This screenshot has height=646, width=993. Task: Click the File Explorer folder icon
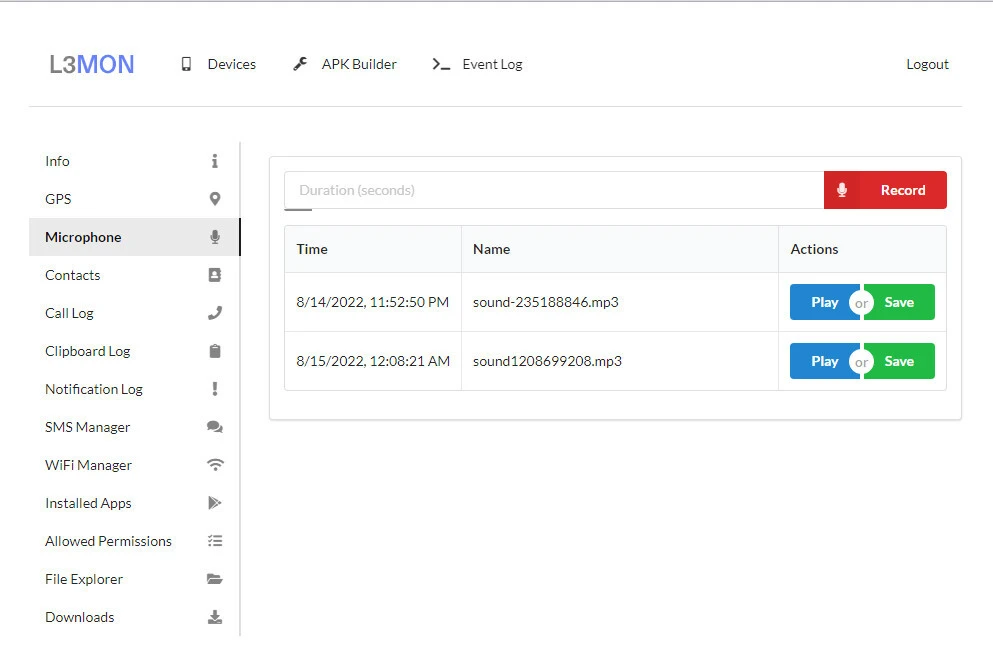(x=214, y=579)
